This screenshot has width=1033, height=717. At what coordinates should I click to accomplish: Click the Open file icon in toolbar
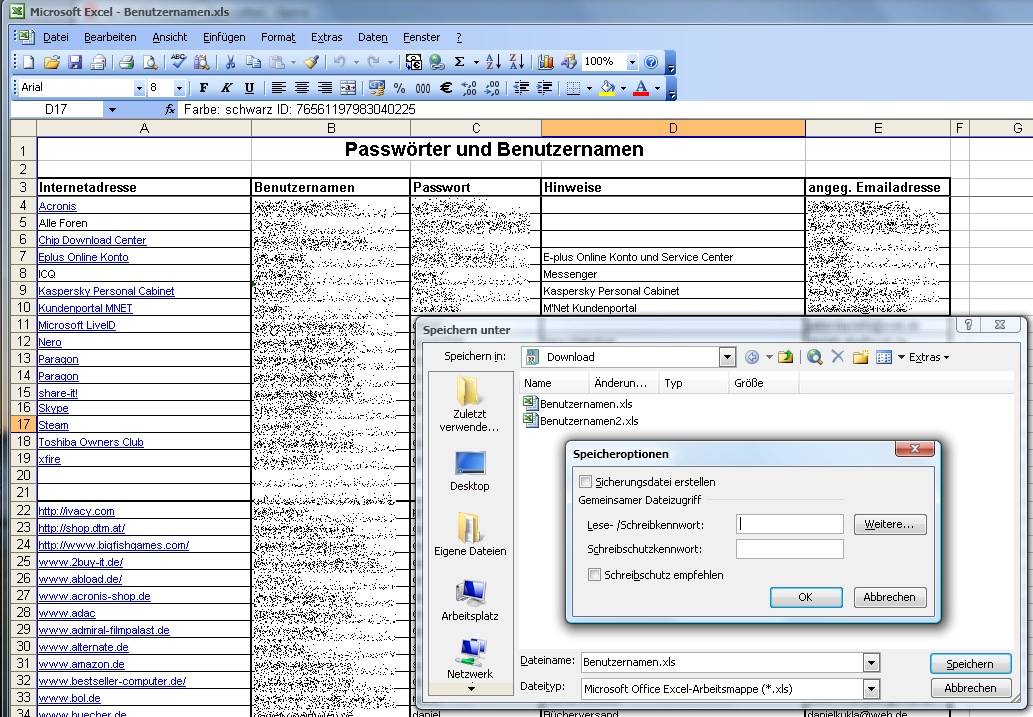tap(52, 63)
